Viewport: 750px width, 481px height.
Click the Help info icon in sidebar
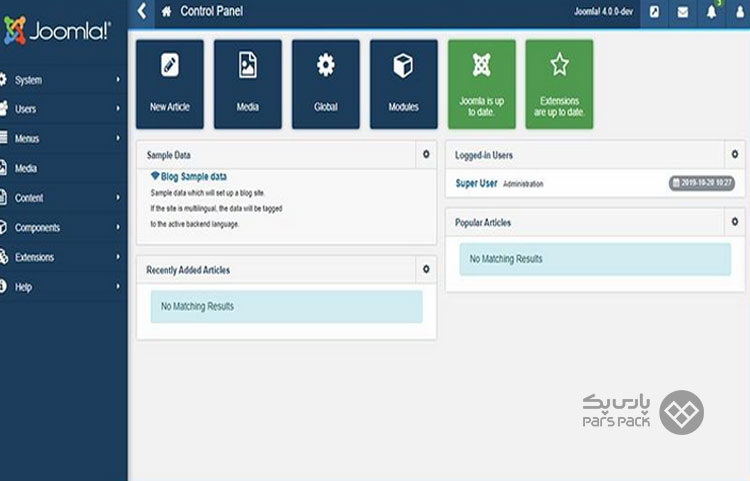click(3, 286)
